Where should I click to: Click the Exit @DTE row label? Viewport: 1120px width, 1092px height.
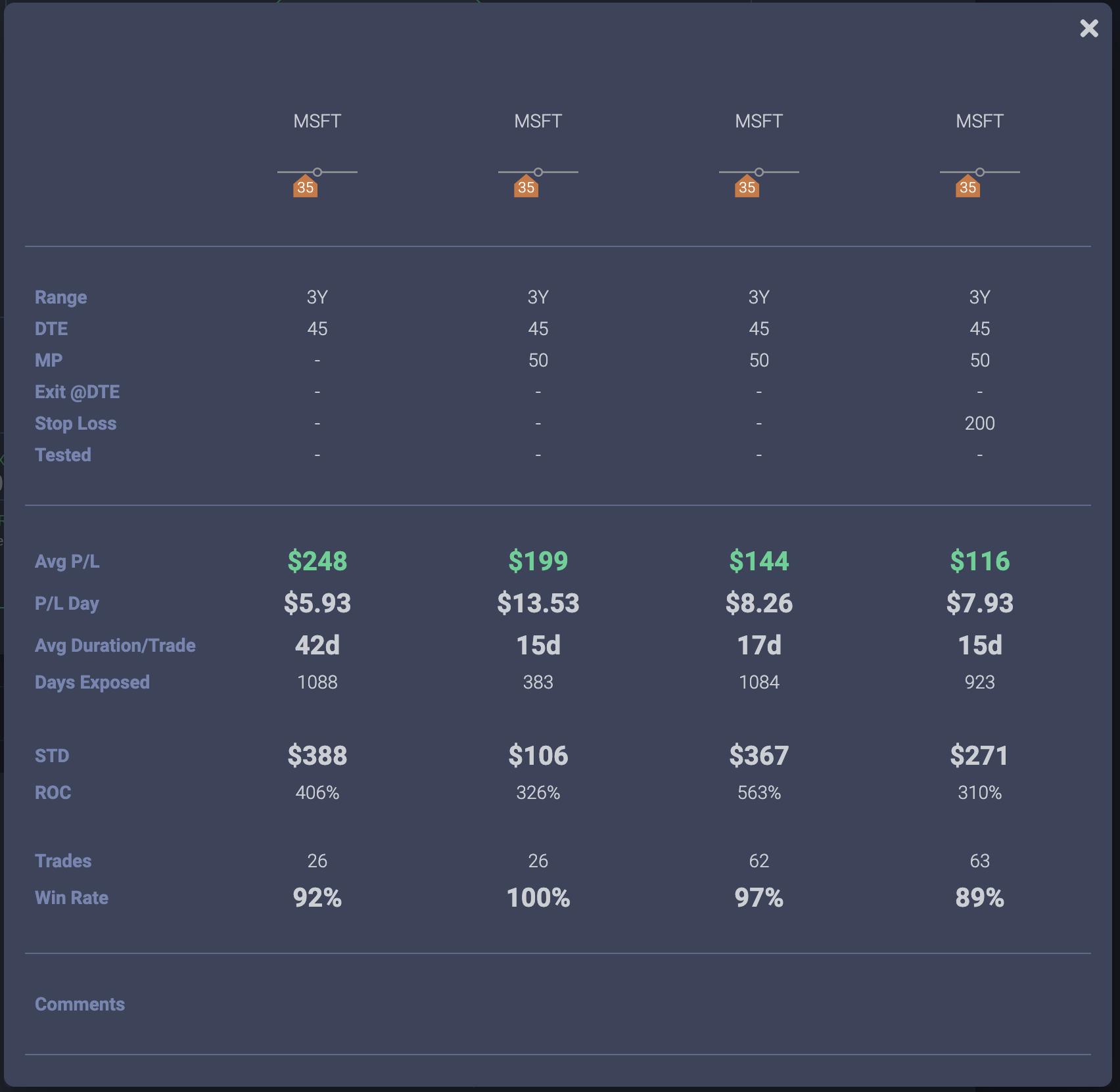point(77,392)
